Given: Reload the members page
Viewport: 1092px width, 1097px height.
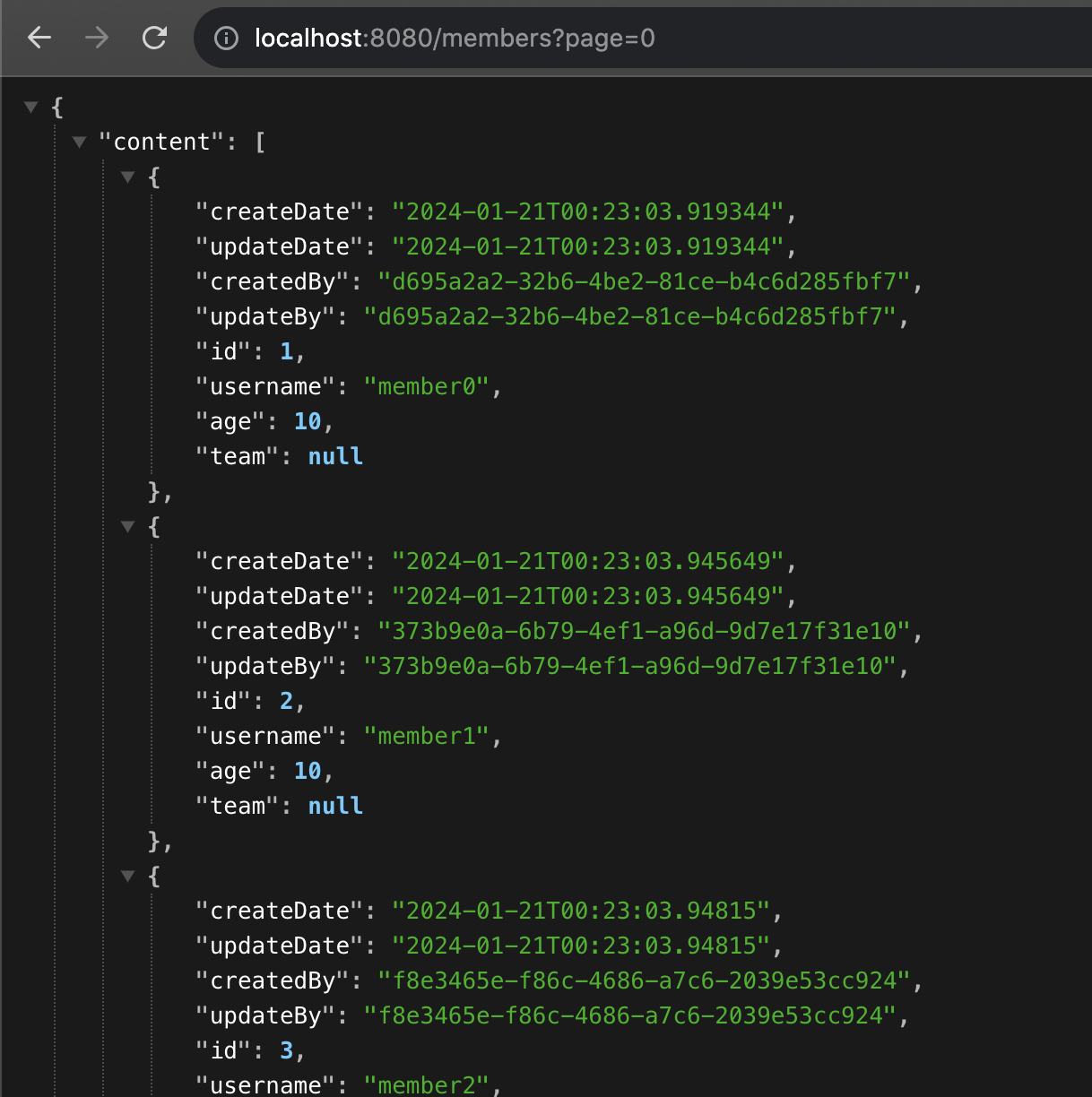Looking at the screenshot, I should pyautogui.click(x=154, y=38).
